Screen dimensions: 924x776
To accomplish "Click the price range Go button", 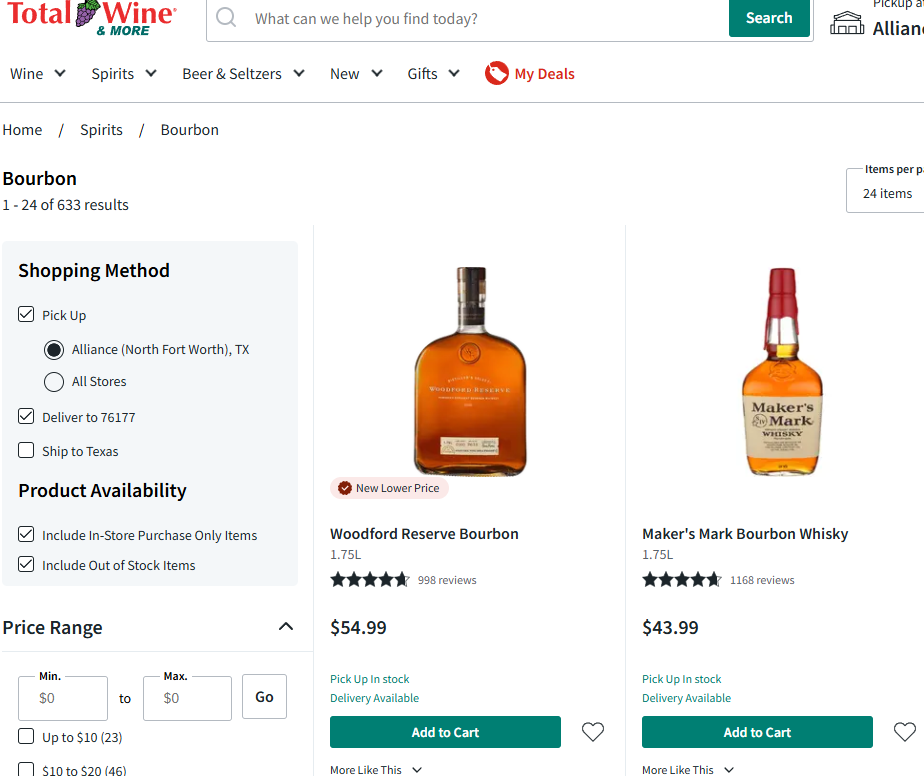I will click(x=264, y=696).
